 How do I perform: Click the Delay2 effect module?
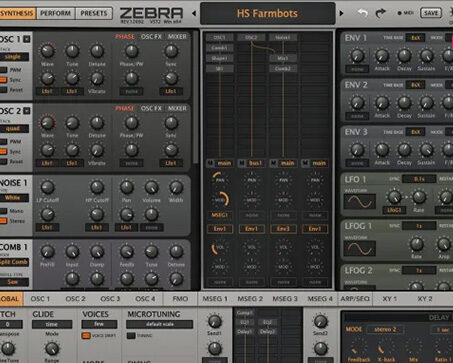[267, 332]
